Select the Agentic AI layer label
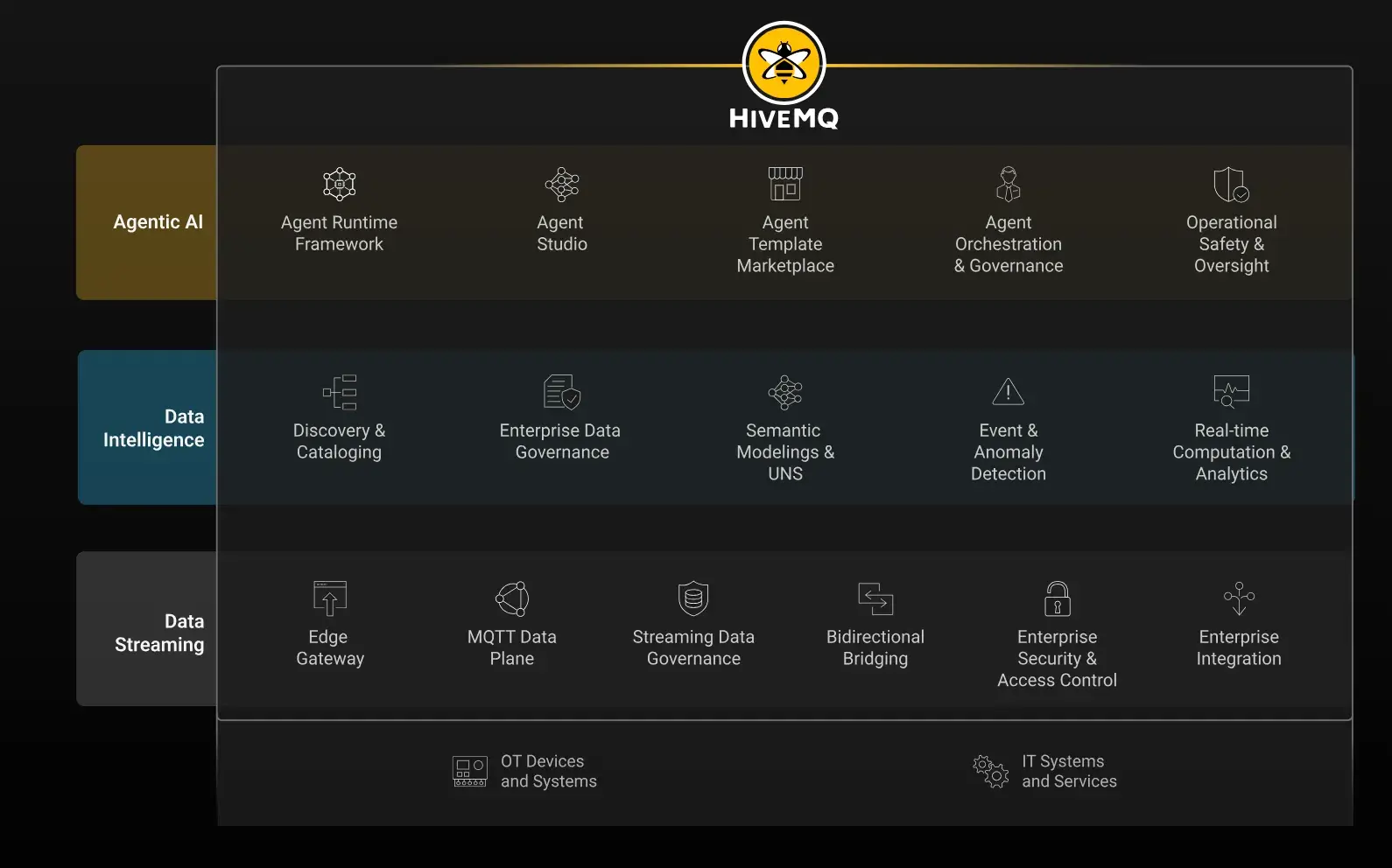The width and height of the screenshot is (1392, 868). (158, 222)
